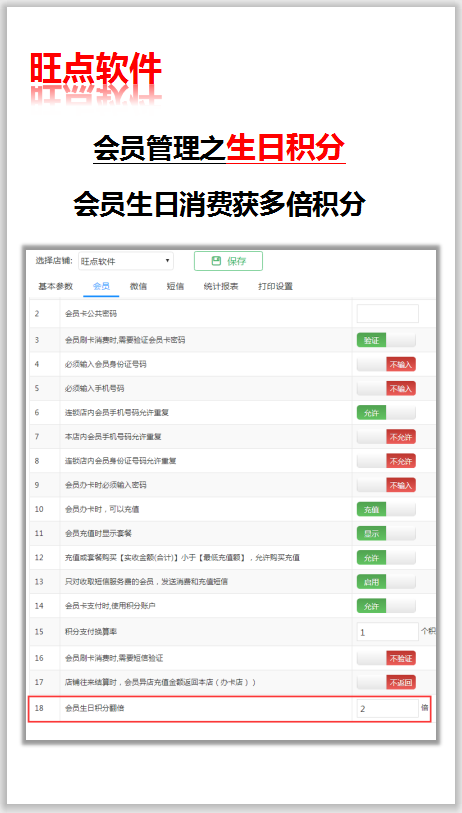Toggle 会员充值时显示套餐 switch
462x813 pixels.
(x=386, y=533)
